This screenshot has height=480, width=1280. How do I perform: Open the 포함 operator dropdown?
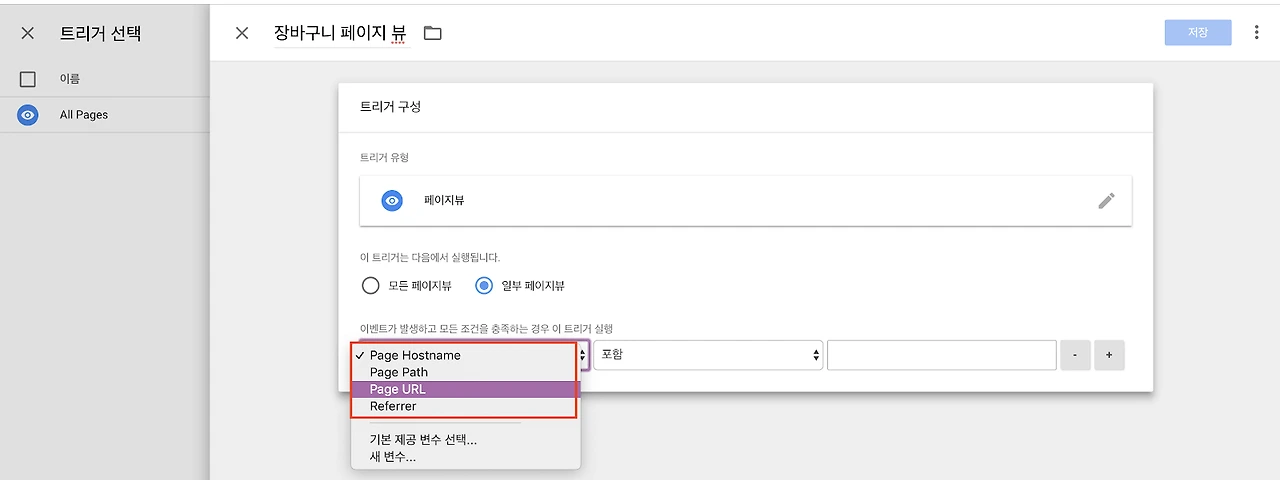(708, 355)
